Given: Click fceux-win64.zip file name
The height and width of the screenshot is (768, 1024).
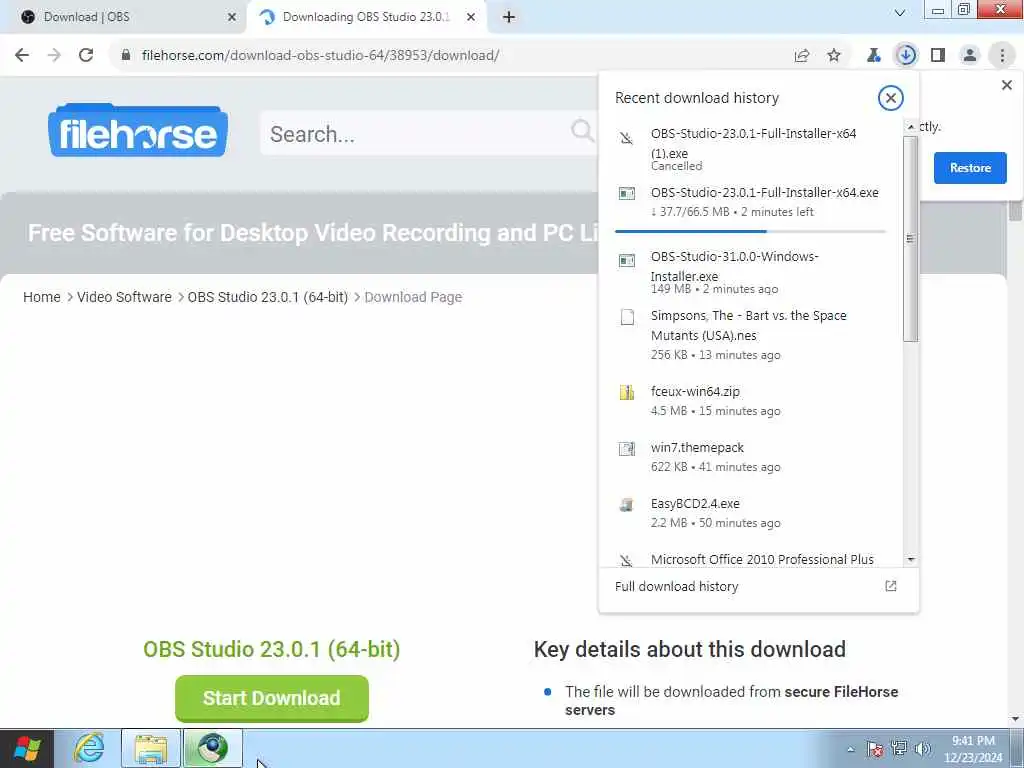Looking at the screenshot, I should point(696,392).
